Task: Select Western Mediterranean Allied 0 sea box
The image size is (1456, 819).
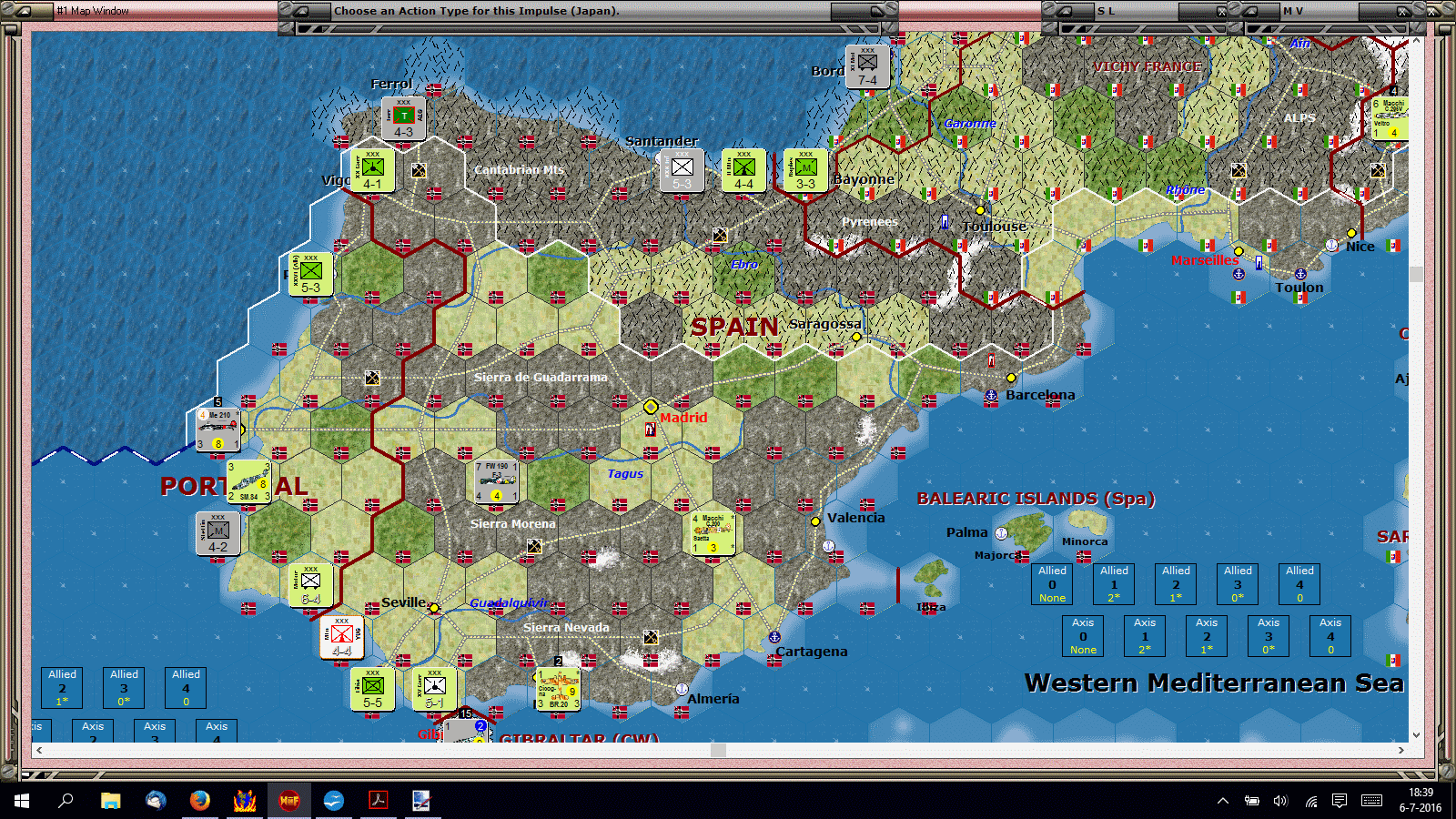Action: pos(1052,584)
